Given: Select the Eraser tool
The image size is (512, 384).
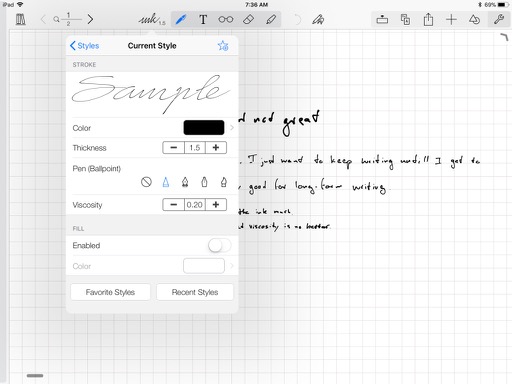Looking at the screenshot, I should (248, 19).
